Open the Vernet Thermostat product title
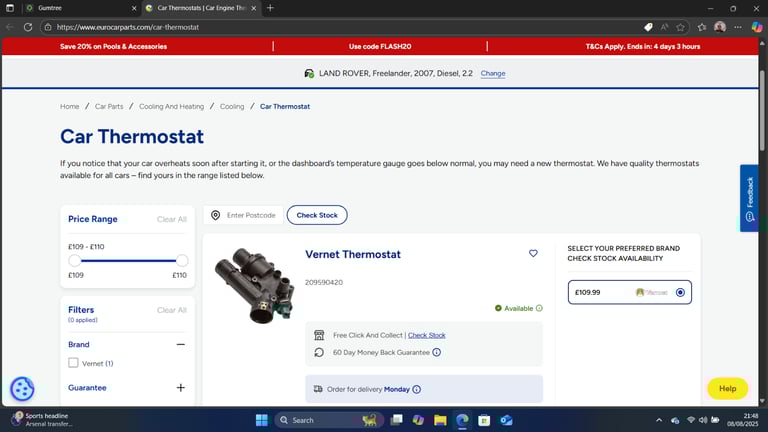The image size is (768, 432). pos(353,254)
